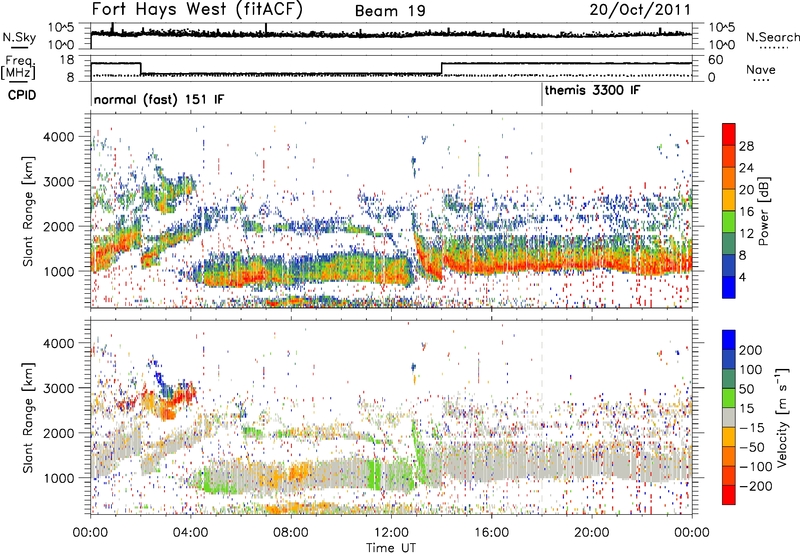This screenshot has width=800, height=554.
Task: Click the red bottom segment of the velocity colorbar
Action: [729, 495]
